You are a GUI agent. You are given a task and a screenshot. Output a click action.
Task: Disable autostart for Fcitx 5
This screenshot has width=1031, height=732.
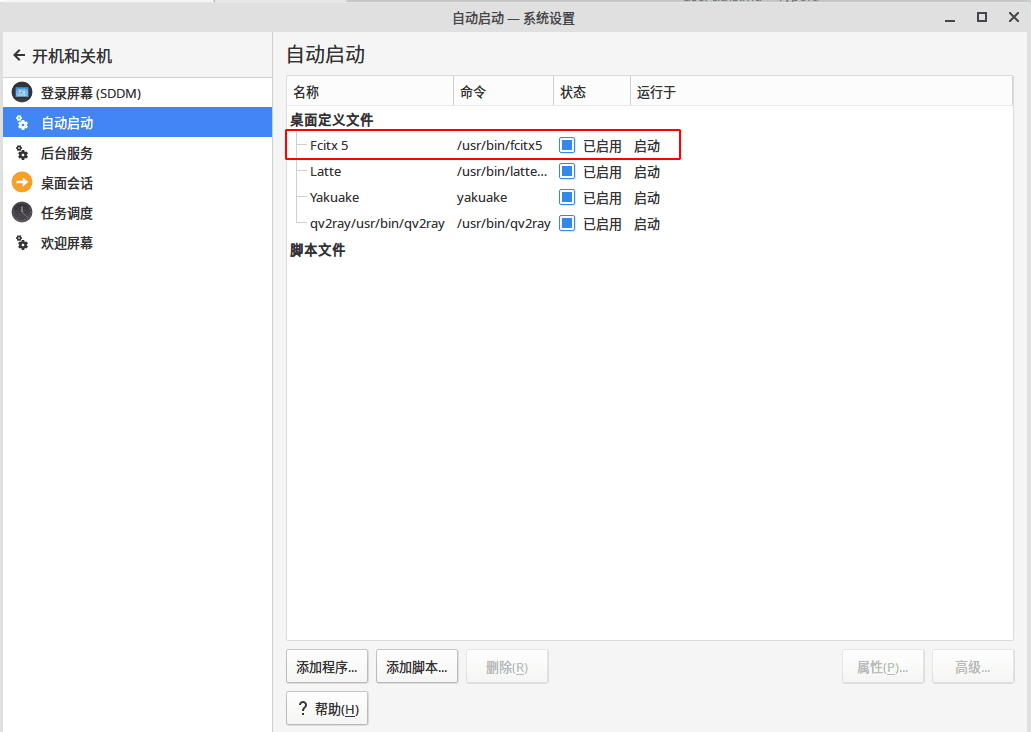coord(567,145)
